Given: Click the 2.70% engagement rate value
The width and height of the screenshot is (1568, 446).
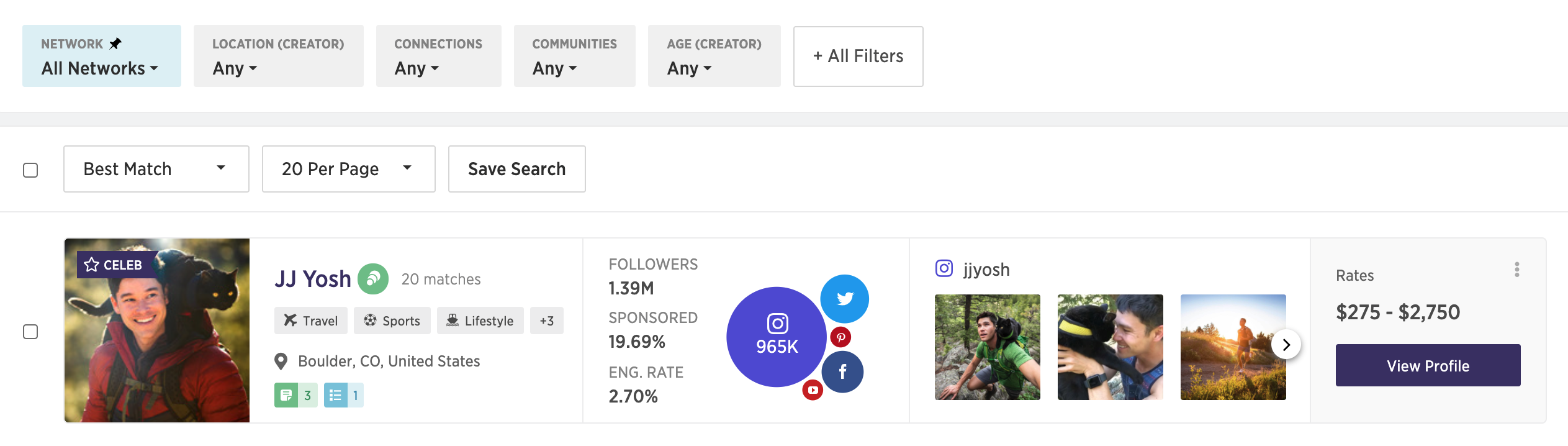Looking at the screenshot, I should [x=633, y=396].
